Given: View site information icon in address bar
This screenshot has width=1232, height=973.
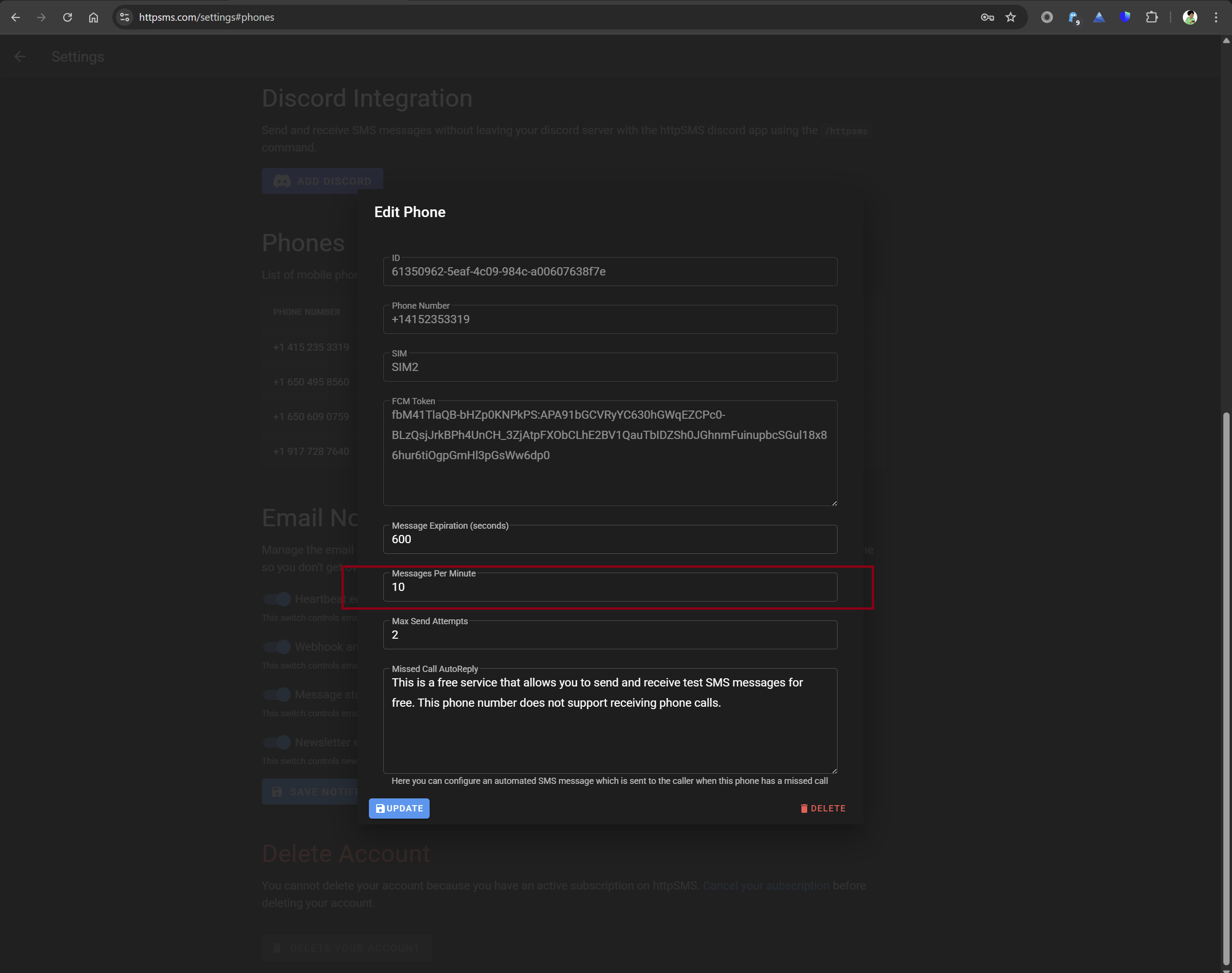Looking at the screenshot, I should 125,17.
